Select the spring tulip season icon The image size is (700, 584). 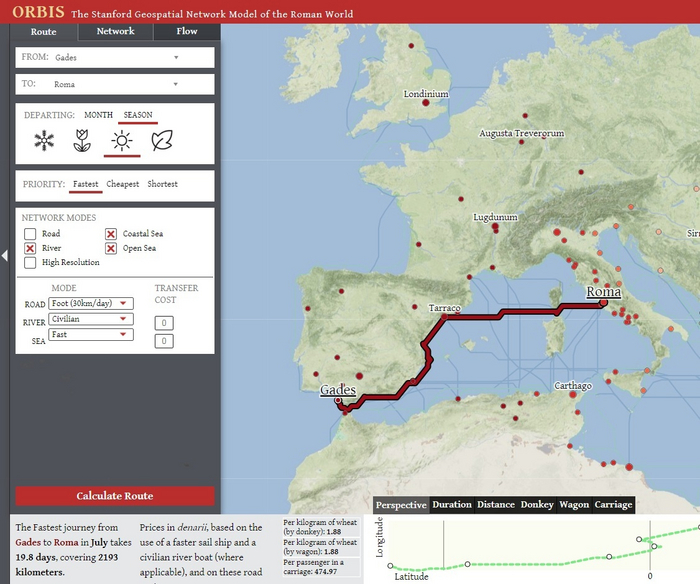point(82,141)
